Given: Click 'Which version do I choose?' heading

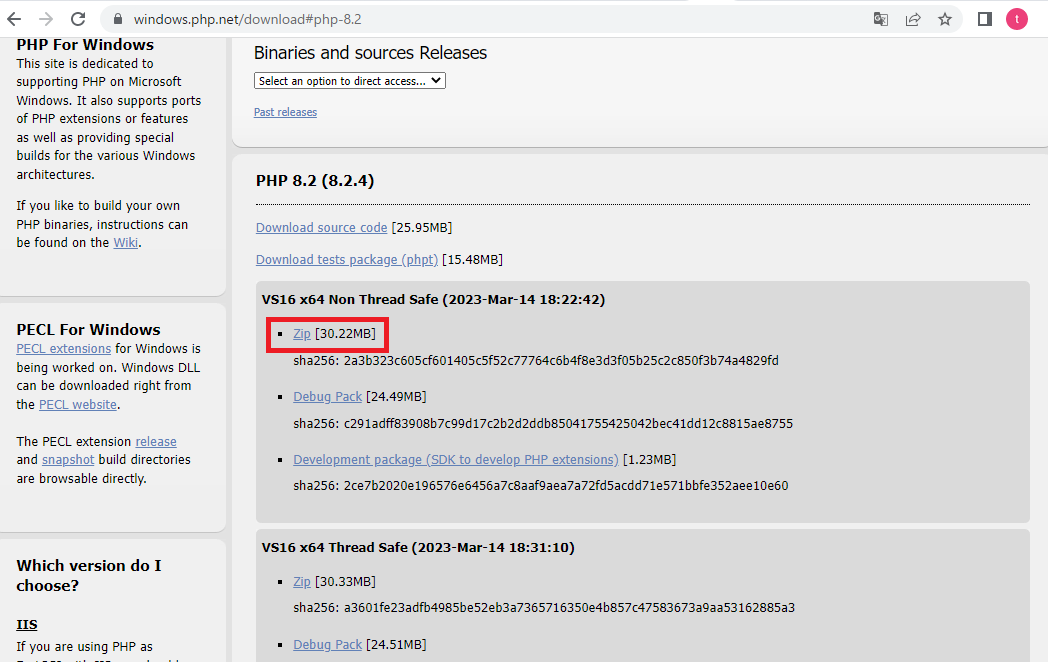Looking at the screenshot, I should pos(89,575).
